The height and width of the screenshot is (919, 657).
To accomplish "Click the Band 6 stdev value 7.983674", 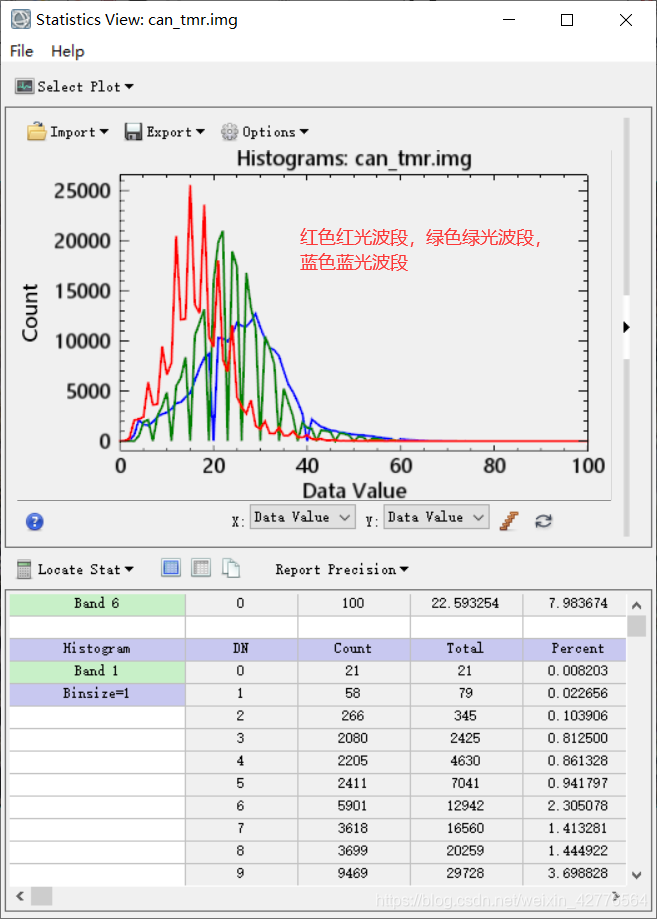I will (574, 604).
